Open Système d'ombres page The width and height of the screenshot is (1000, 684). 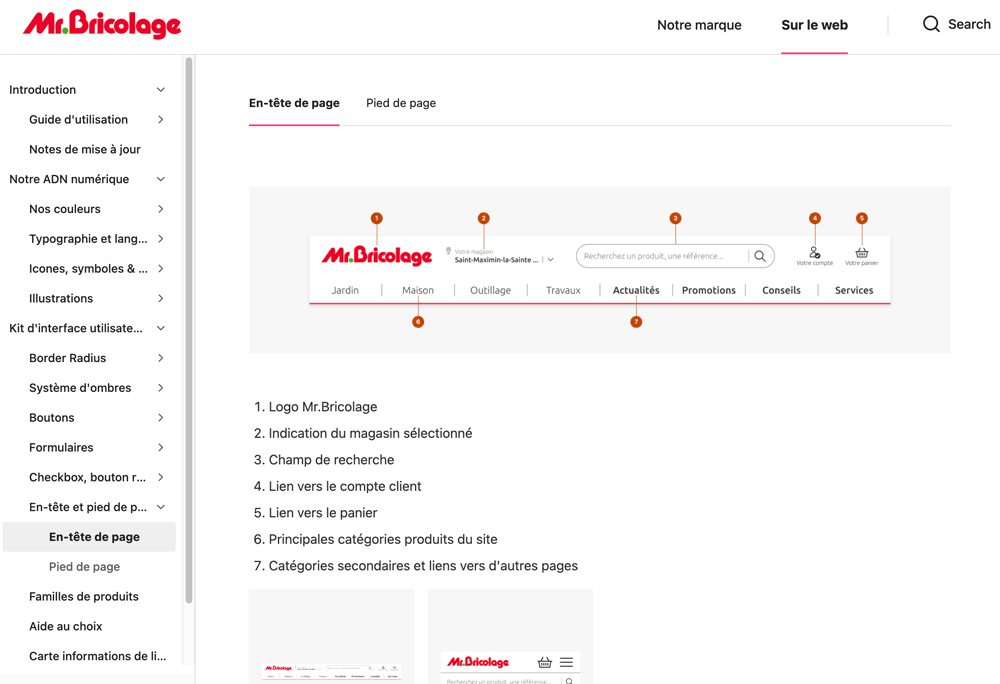point(80,388)
